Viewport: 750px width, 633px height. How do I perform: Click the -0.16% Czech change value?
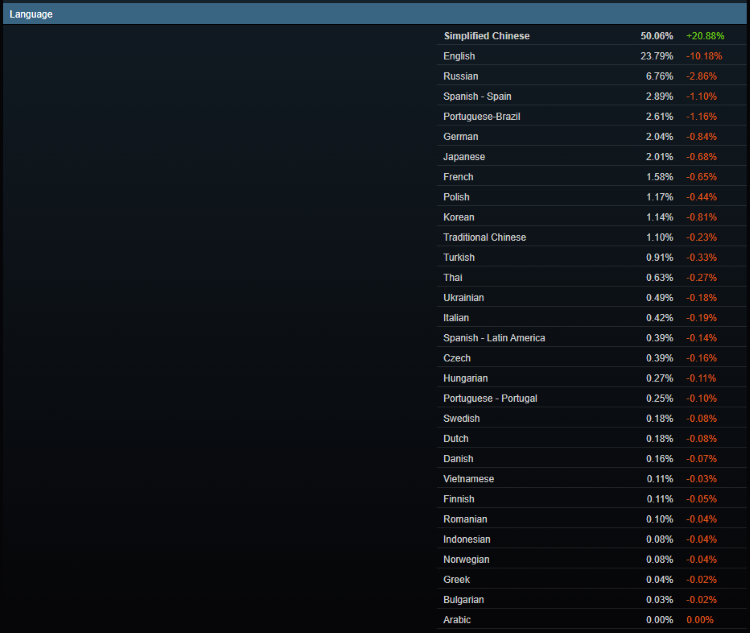(702, 357)
